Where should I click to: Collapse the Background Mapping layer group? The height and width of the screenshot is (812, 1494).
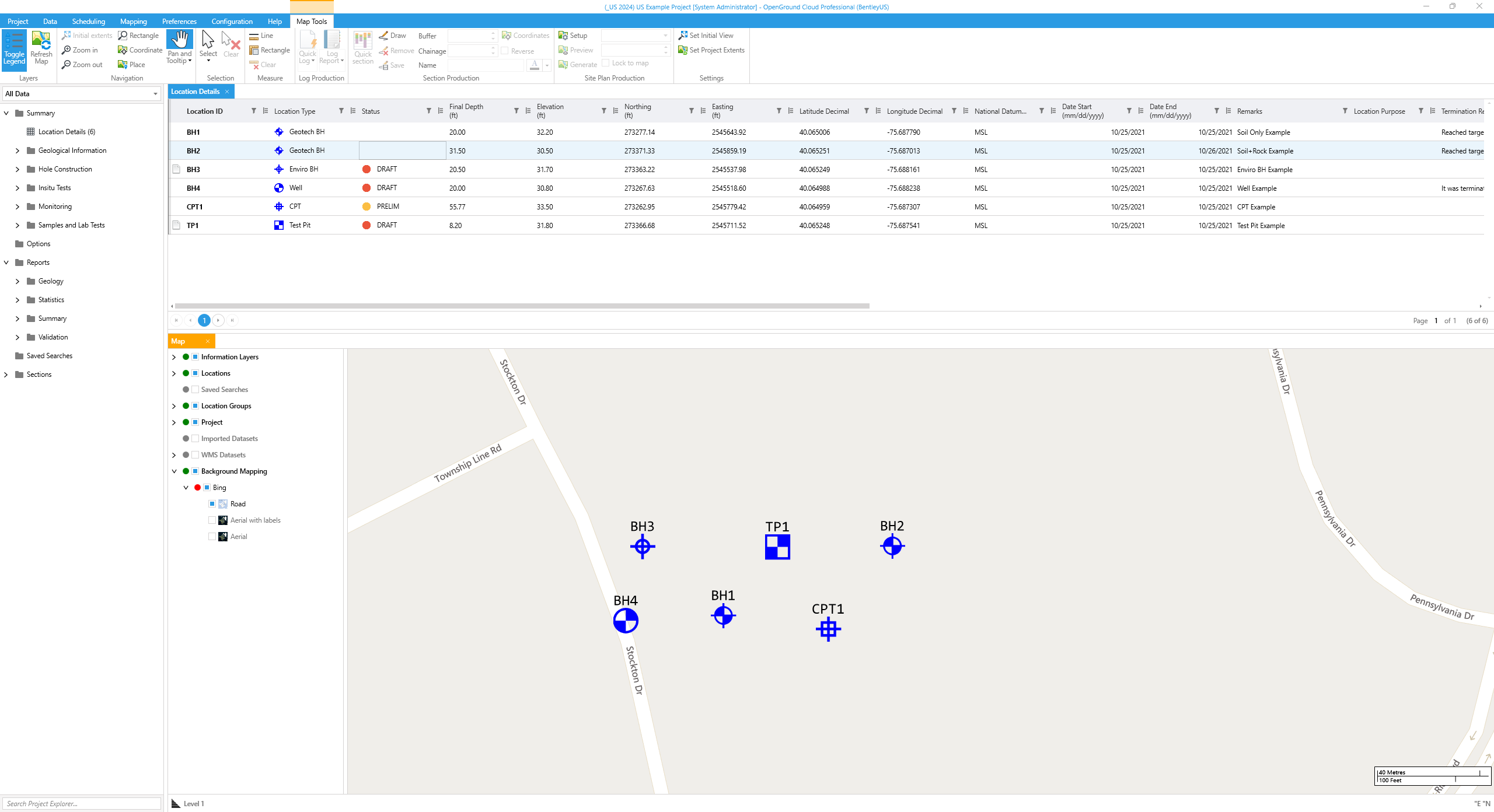tap(174, 471)
